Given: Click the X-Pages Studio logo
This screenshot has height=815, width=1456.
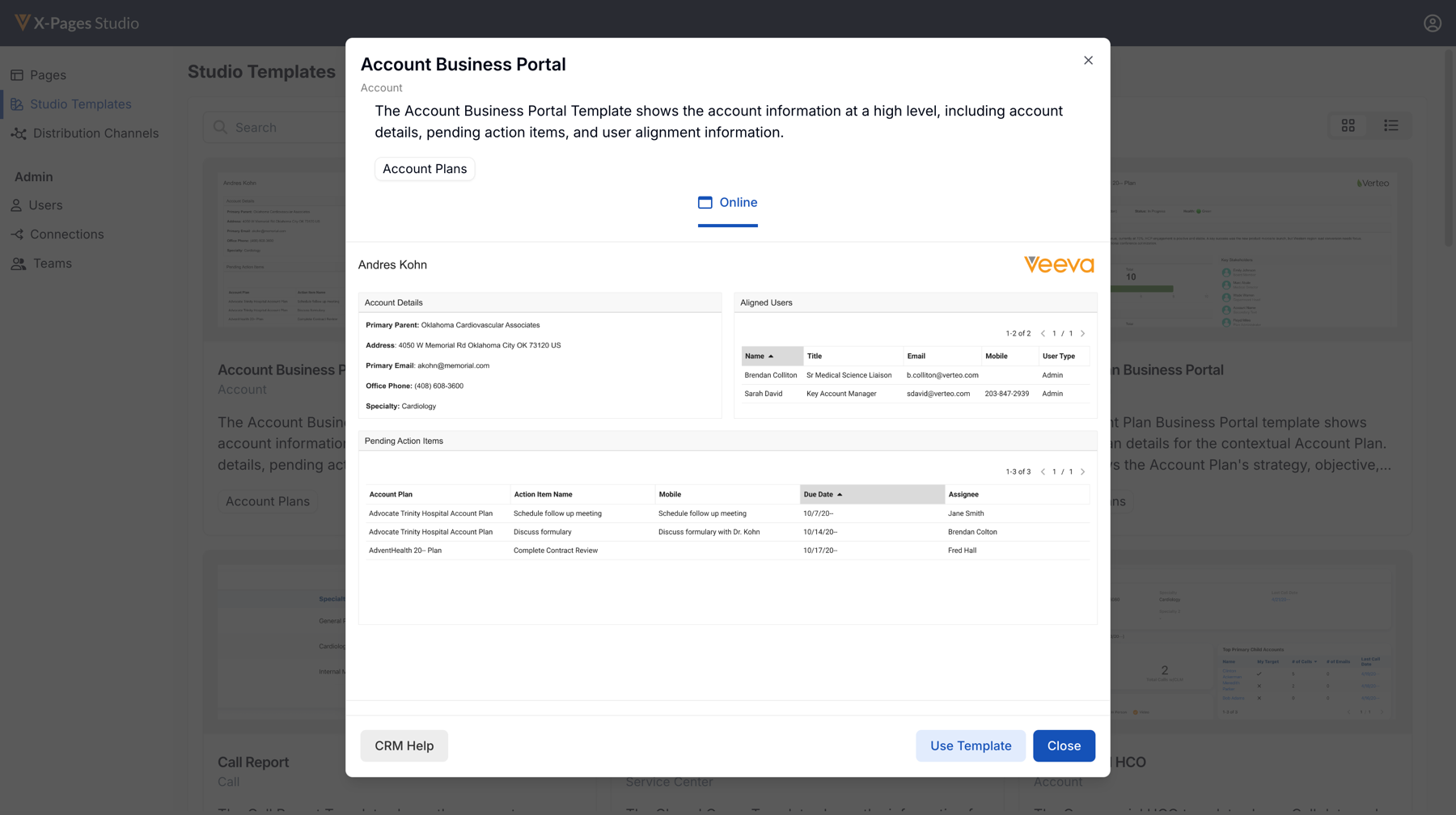Looking at the screenshot, I should point(77,23).
